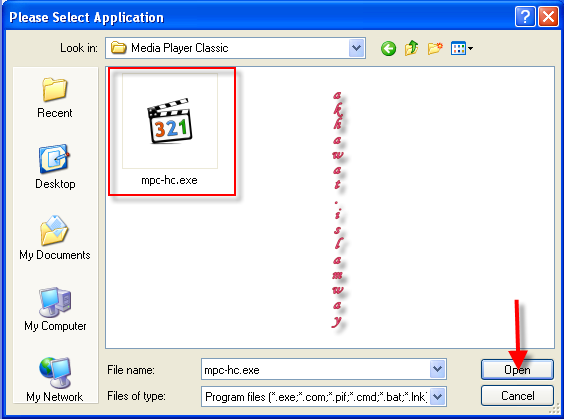Expand the Look in folder dropdown
564x419 pixels.
coord(356,48)
